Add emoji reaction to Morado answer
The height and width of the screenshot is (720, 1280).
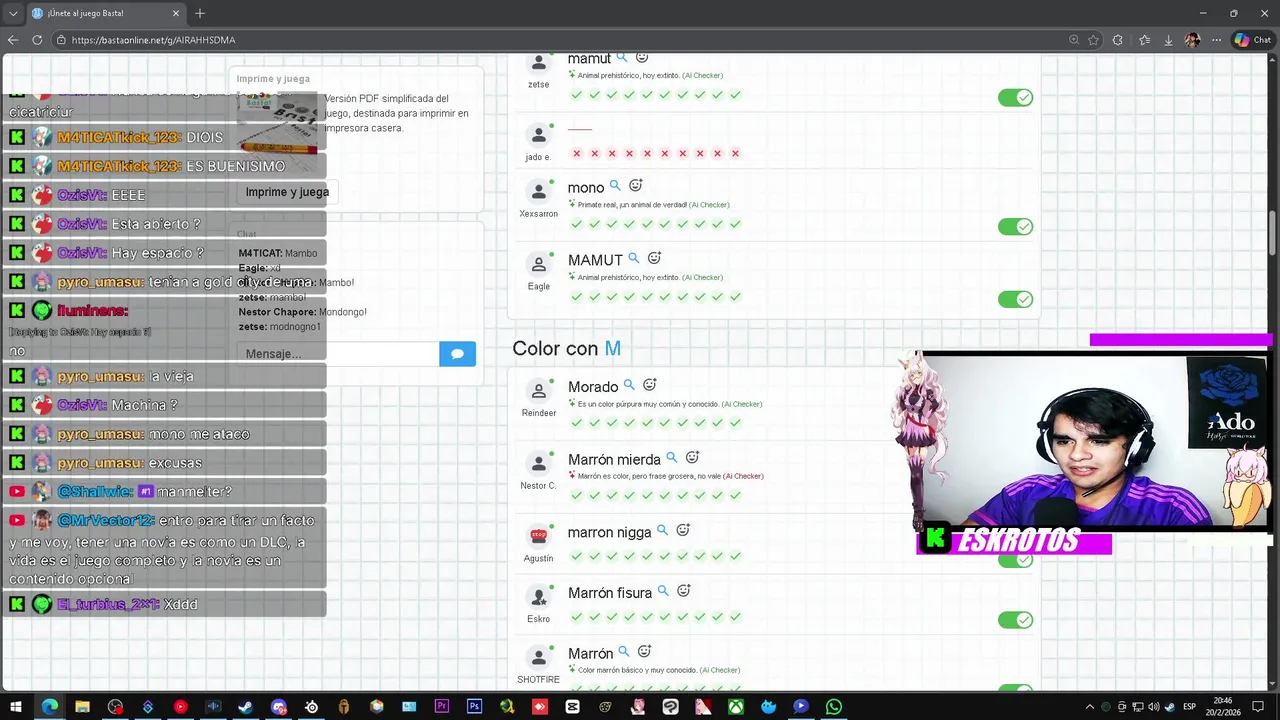[x=649, y=385]
